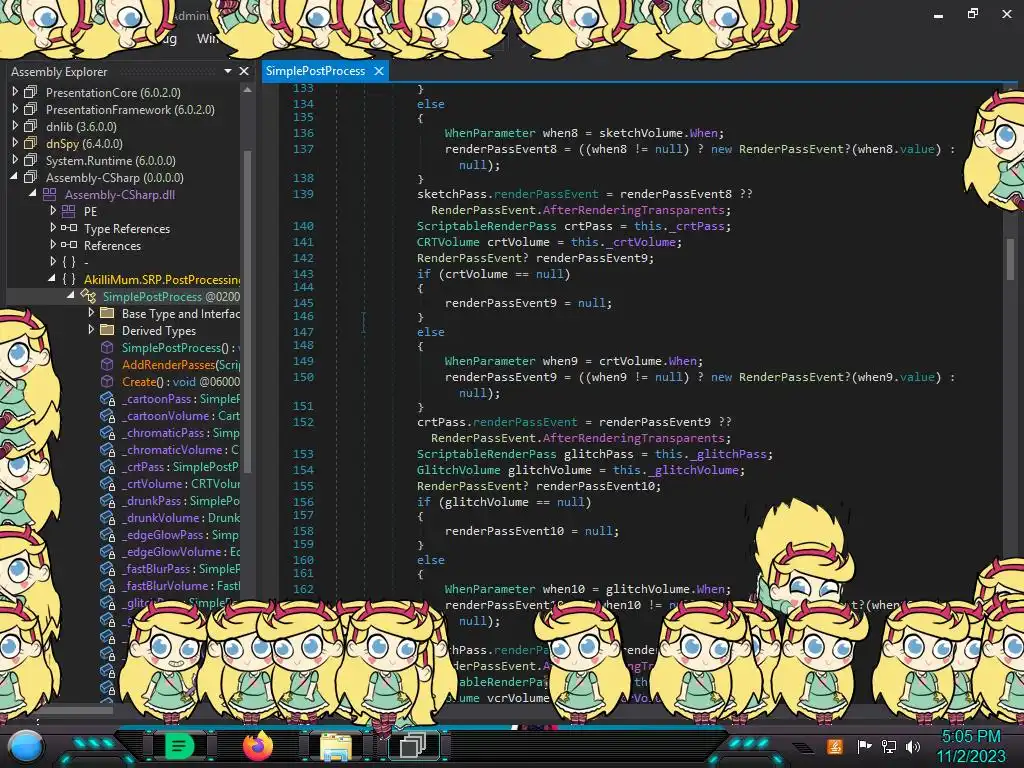This screenshot has height=768, width=1024.
Task: Expand the References node
Action: click(53, 245)
